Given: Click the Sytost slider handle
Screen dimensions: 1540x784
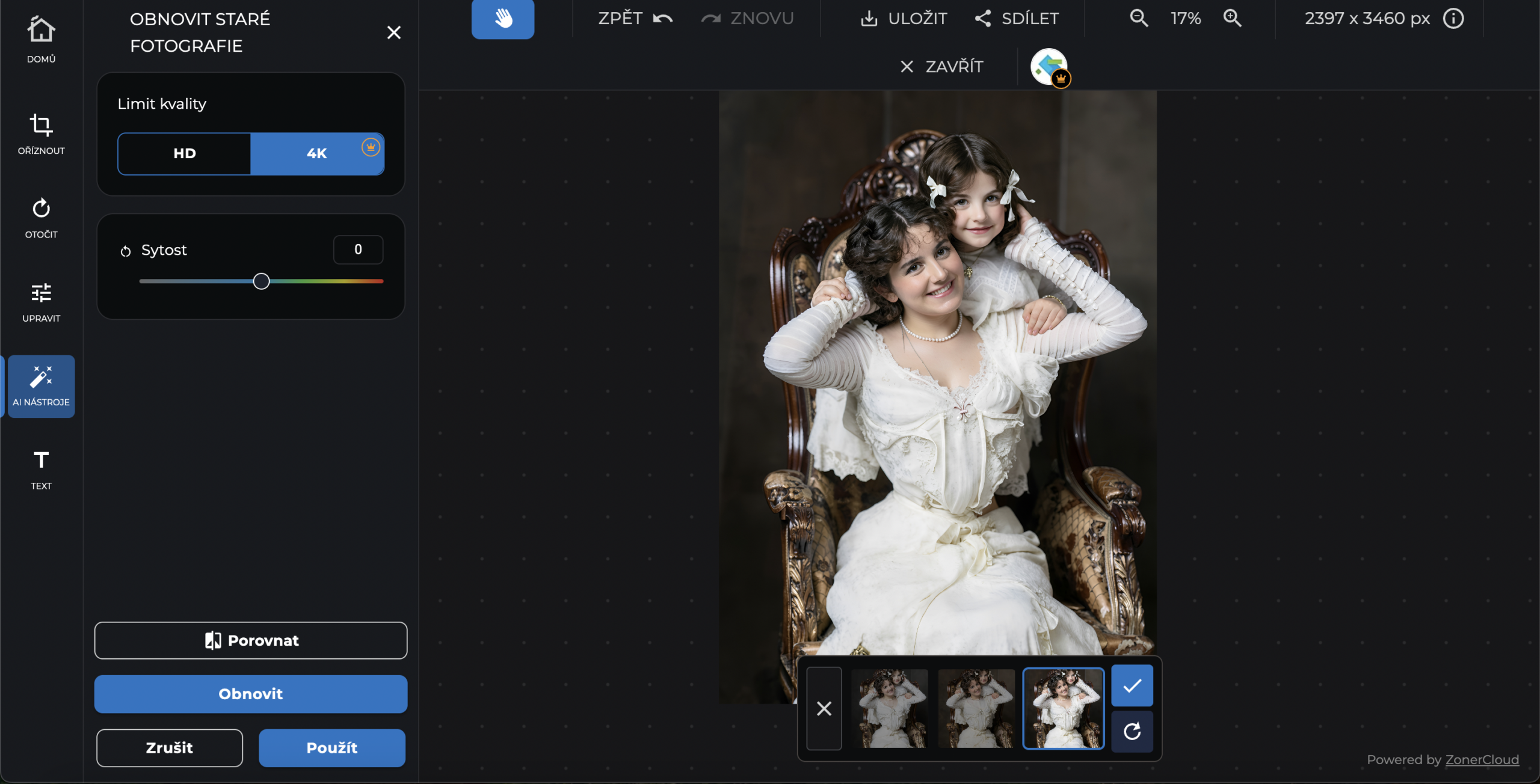Looking at the screenshot, I should 261,281.
